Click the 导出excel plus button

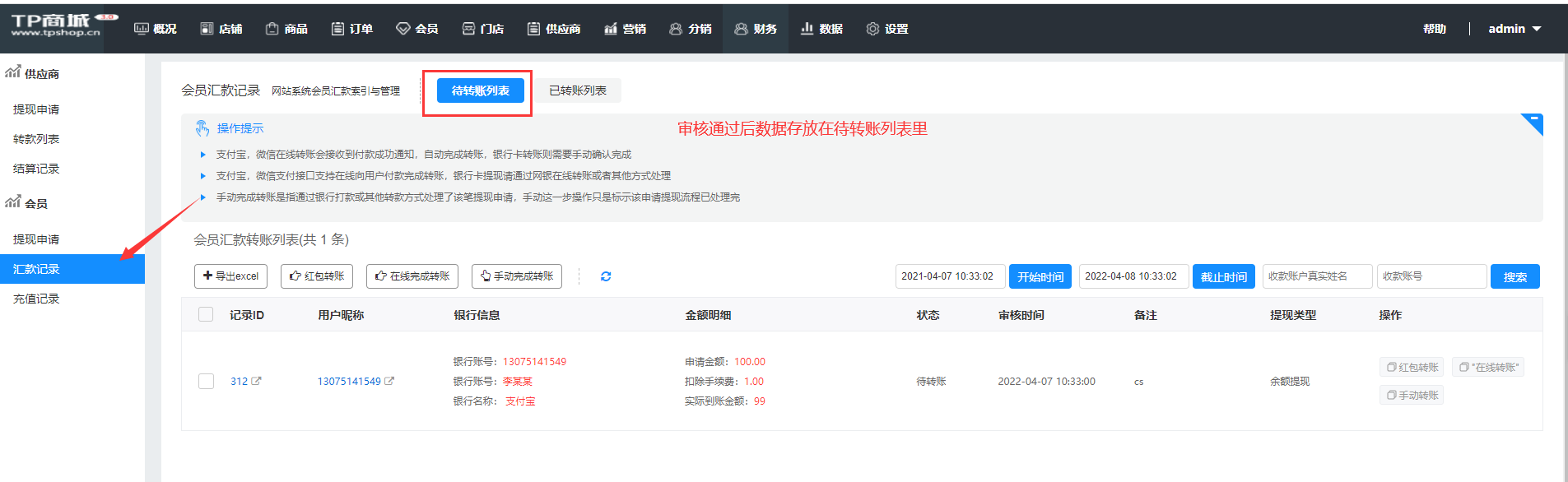tap(230, 276)
